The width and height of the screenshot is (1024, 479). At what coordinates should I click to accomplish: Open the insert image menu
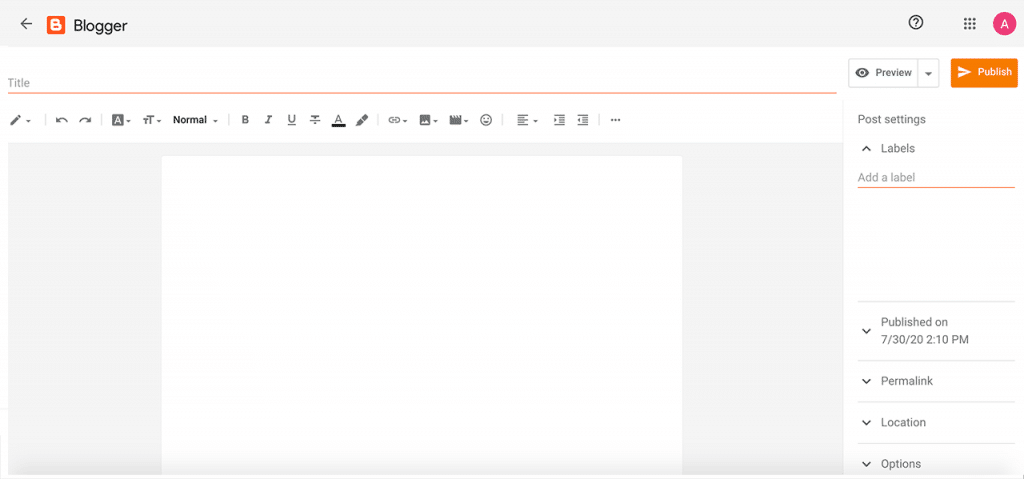pos(428,120)
